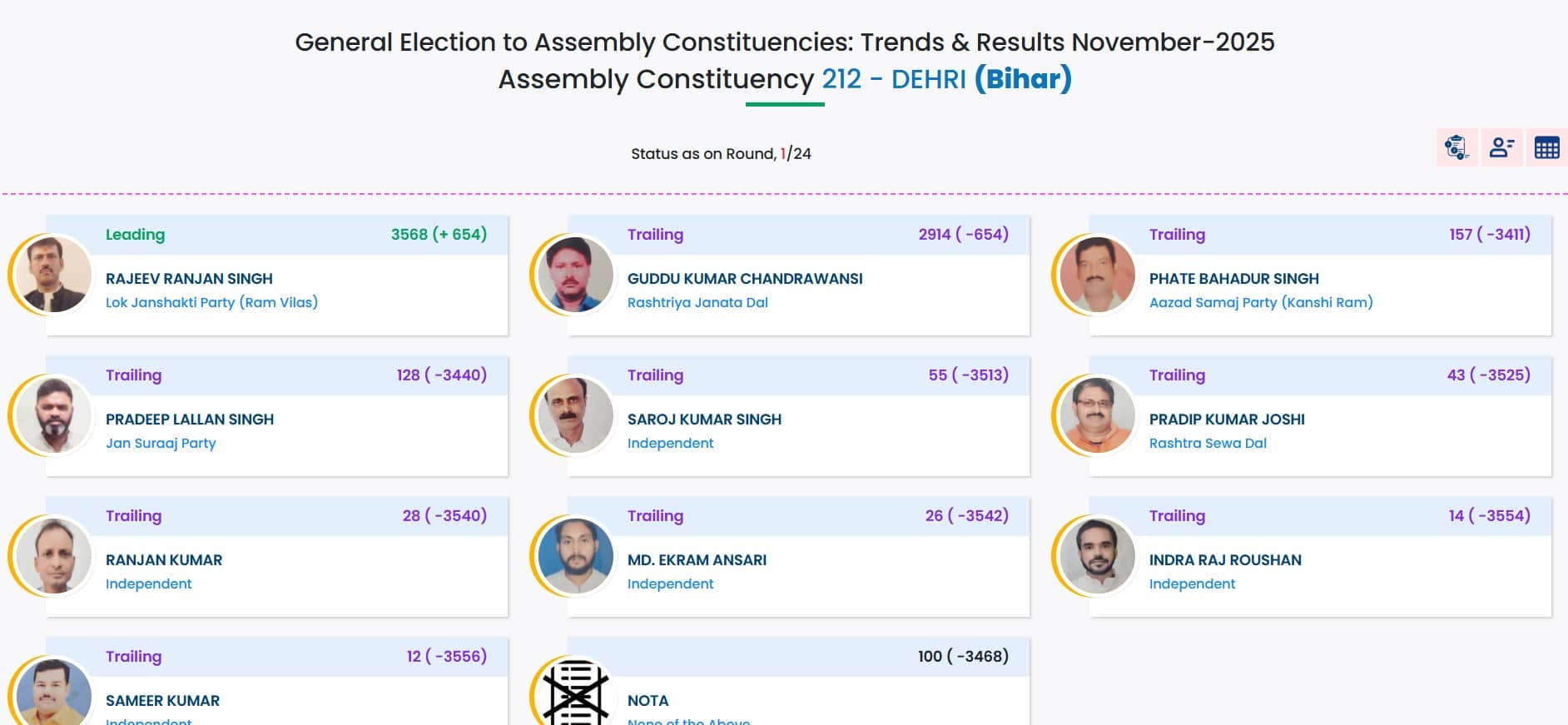
Task: Open the candidate list view icon
Action: tap(1501, 147)
